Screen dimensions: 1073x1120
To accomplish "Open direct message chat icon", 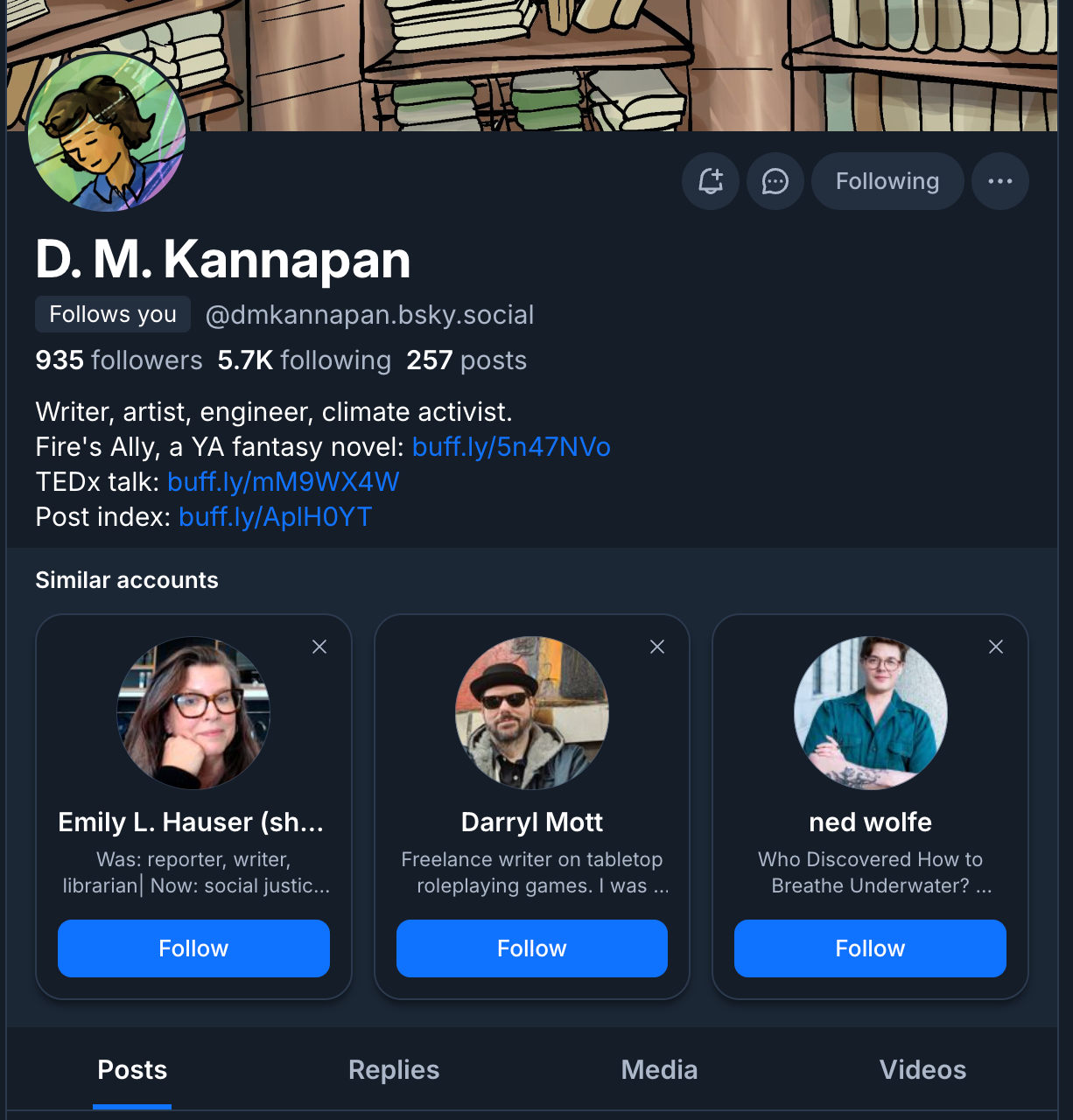I will [x=775, y=181].
